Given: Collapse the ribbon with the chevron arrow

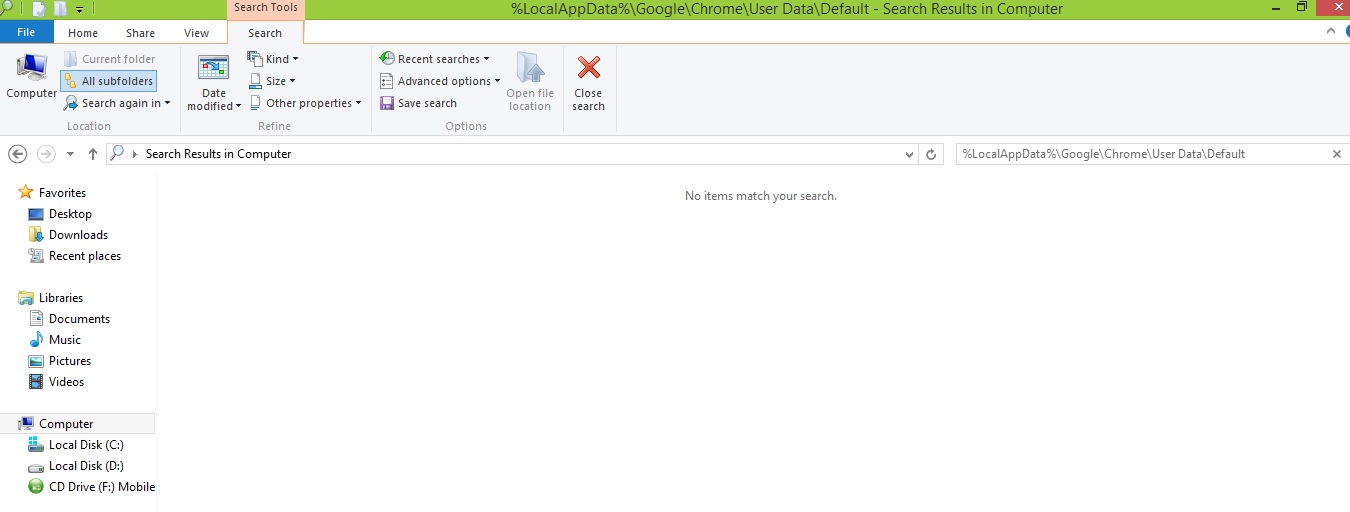Looking at the screenshot, I should (1331, 32).
